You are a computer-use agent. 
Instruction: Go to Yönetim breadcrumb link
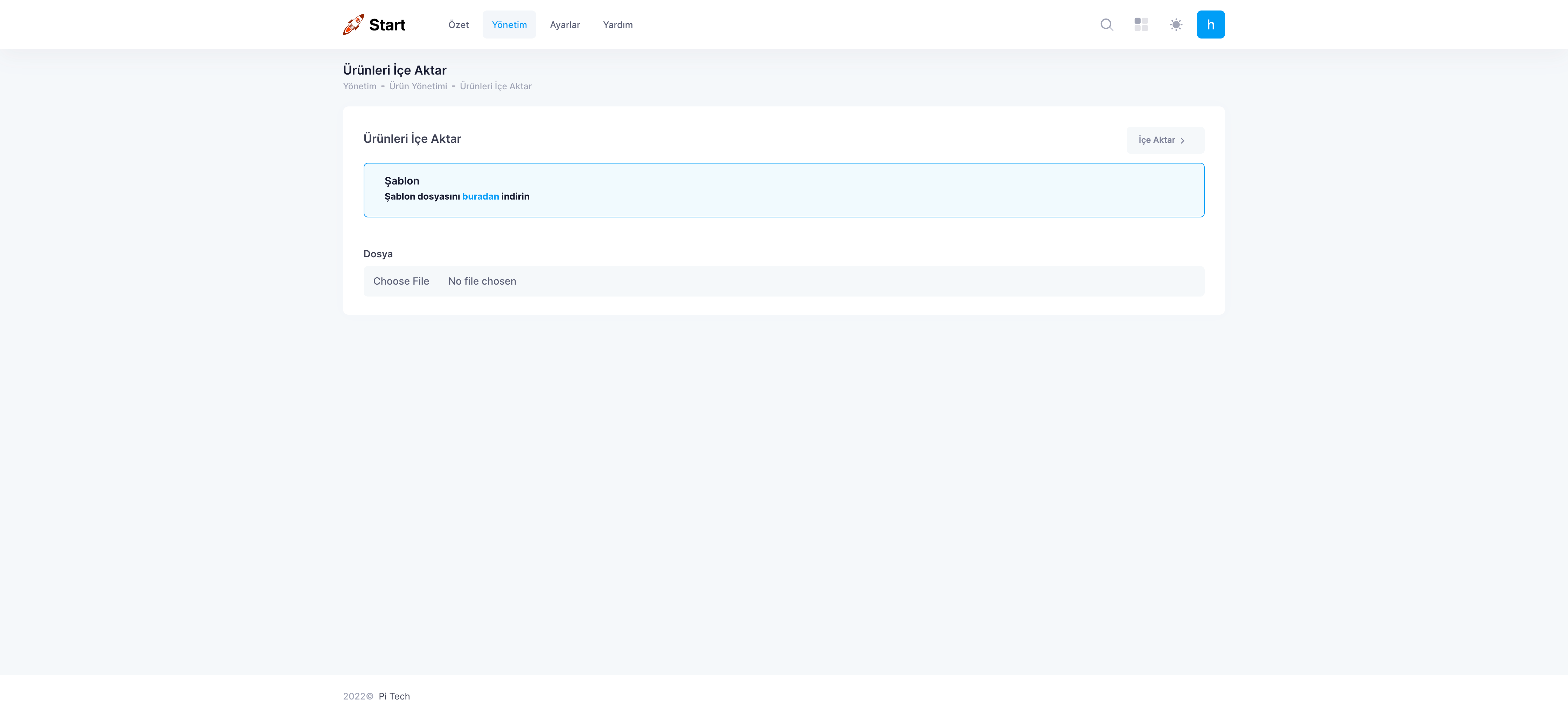(360, 86)
